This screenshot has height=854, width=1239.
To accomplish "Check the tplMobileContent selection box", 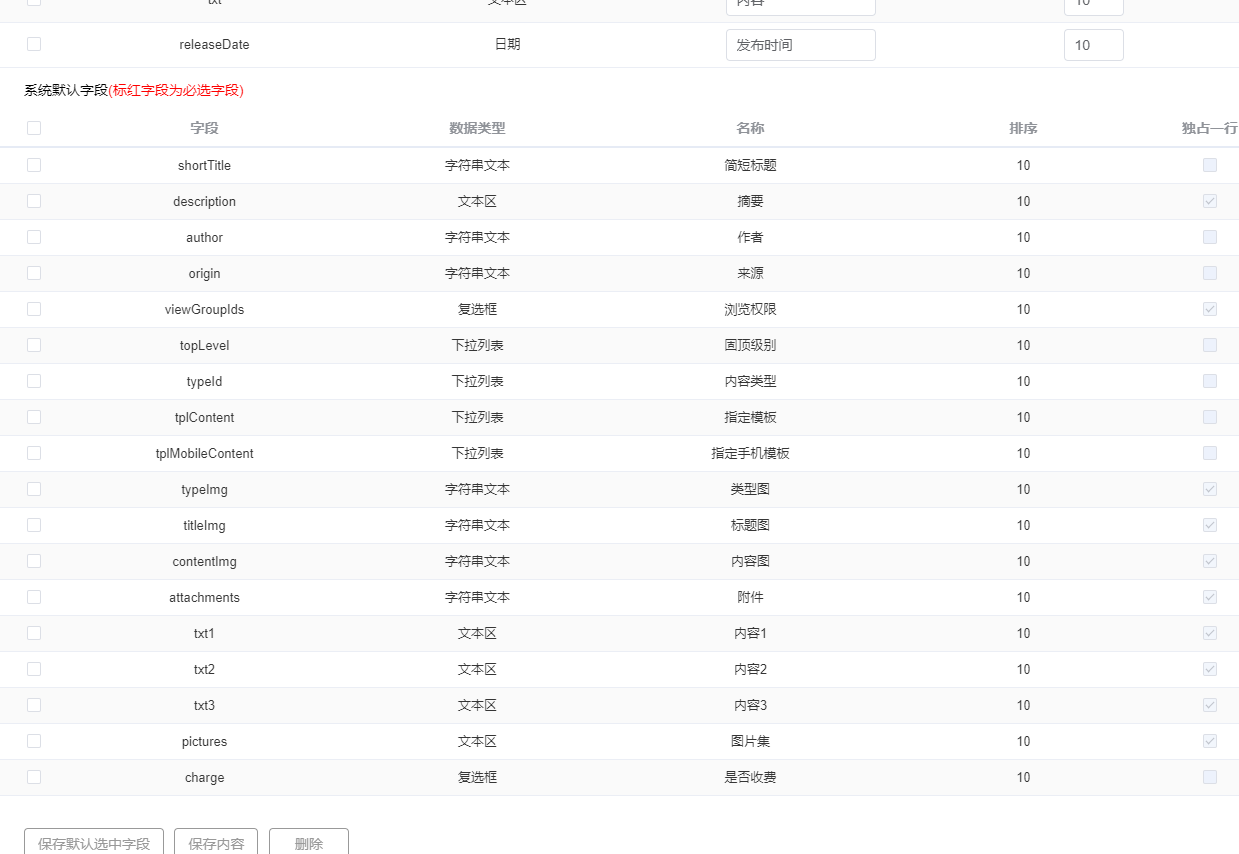I will tap(34, 453).
